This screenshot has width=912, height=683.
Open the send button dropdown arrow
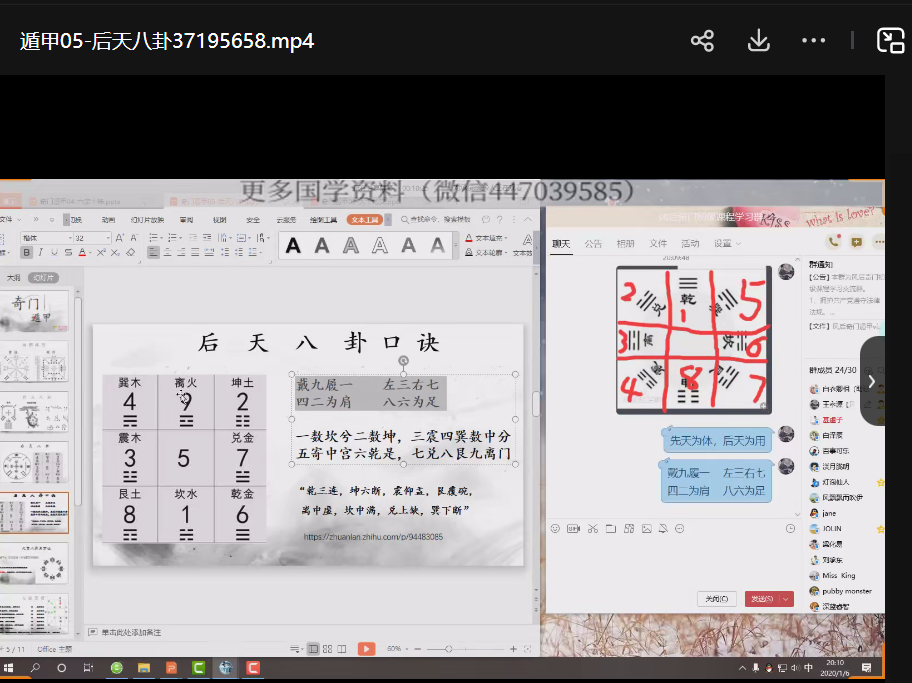[786, 599]
